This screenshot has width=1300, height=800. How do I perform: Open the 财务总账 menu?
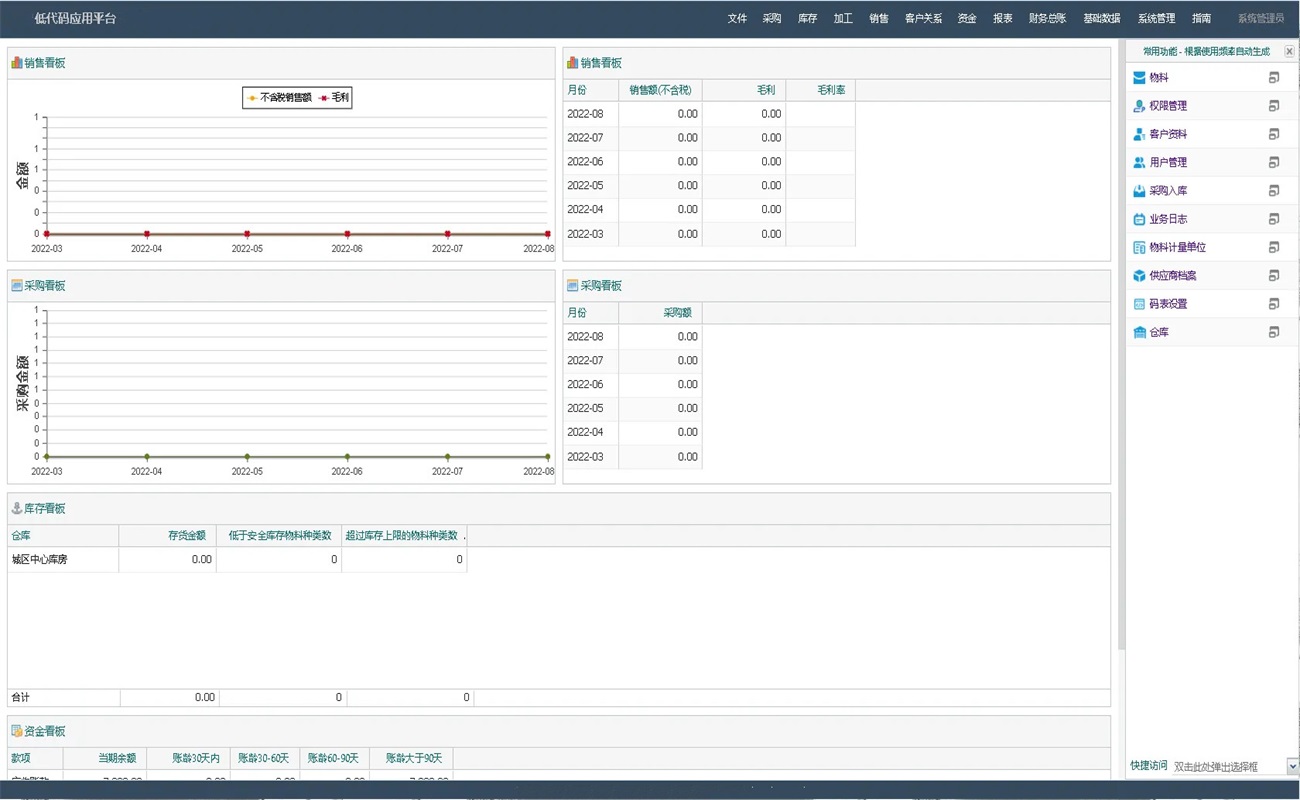click(x=1047, y=19)
